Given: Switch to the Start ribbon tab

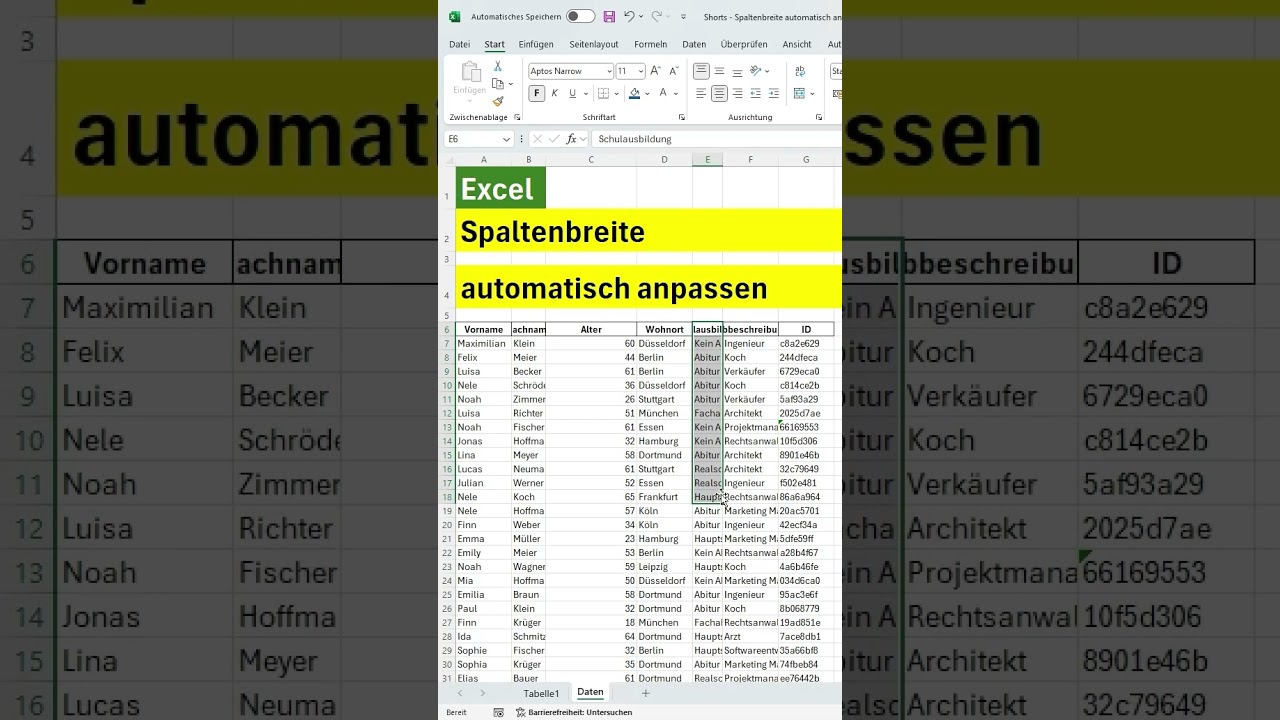Looking at the screenshot, I should [494, 44].
